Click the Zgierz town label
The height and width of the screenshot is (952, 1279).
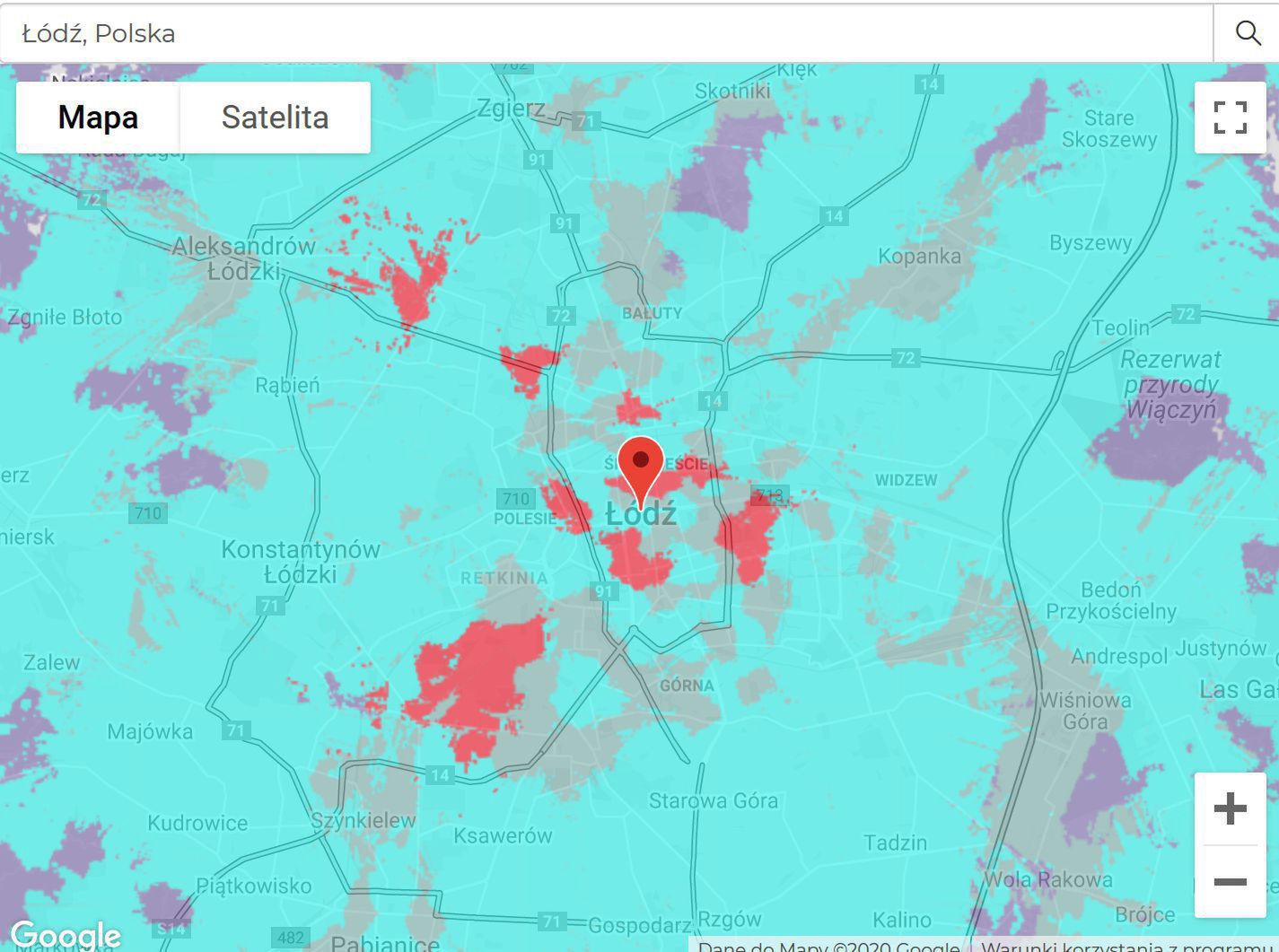click(x=511, y=109)
